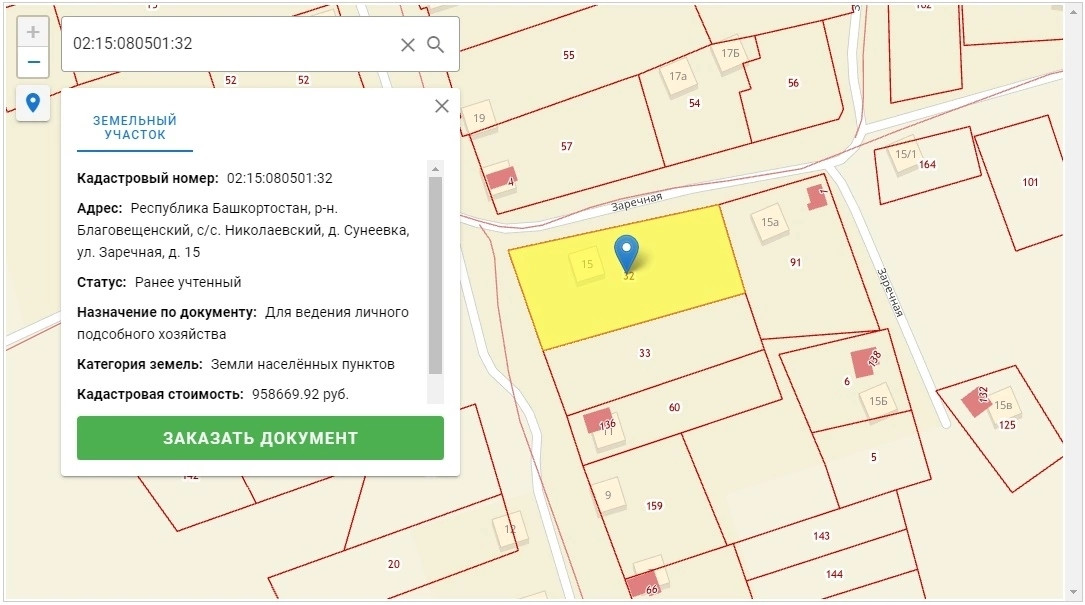1085x605 pixels.
Task: Select parcel 20 on the map
Action: tap(394, 564)
